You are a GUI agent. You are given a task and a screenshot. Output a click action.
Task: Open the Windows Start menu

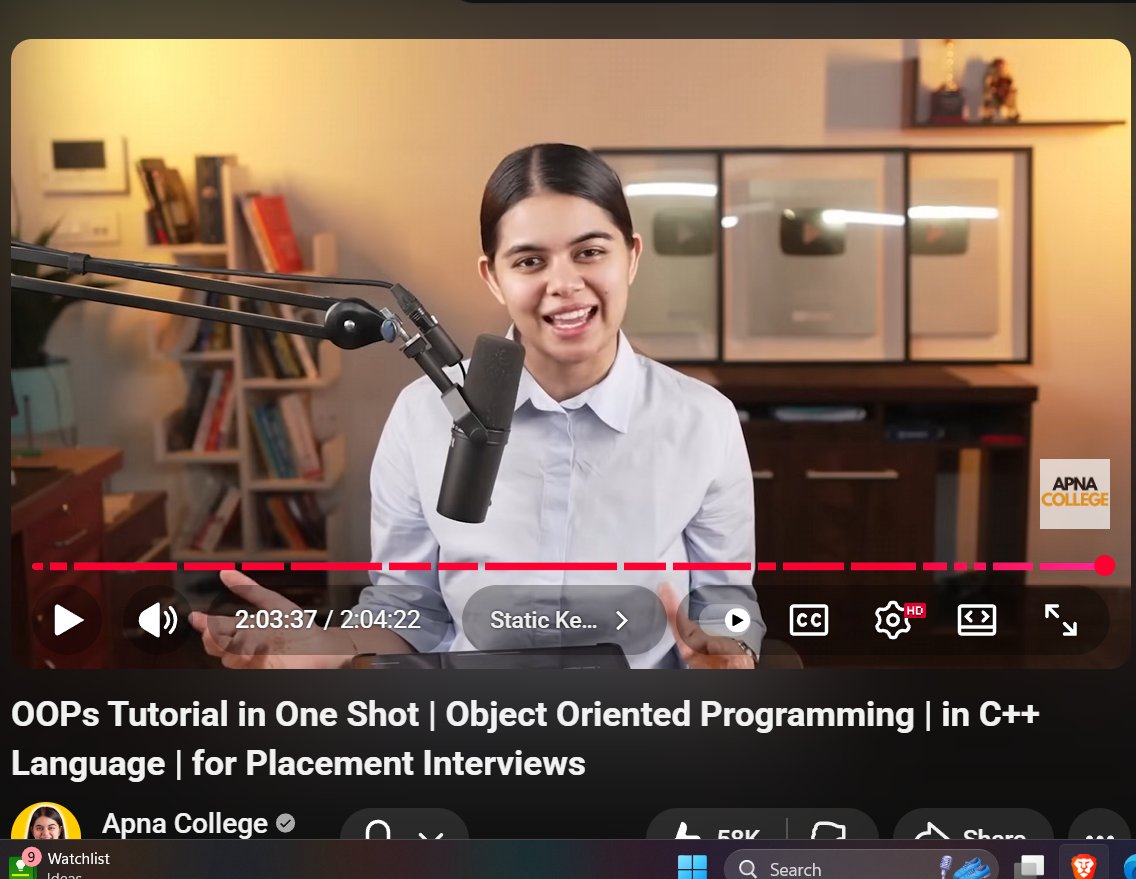click(692, 867)
